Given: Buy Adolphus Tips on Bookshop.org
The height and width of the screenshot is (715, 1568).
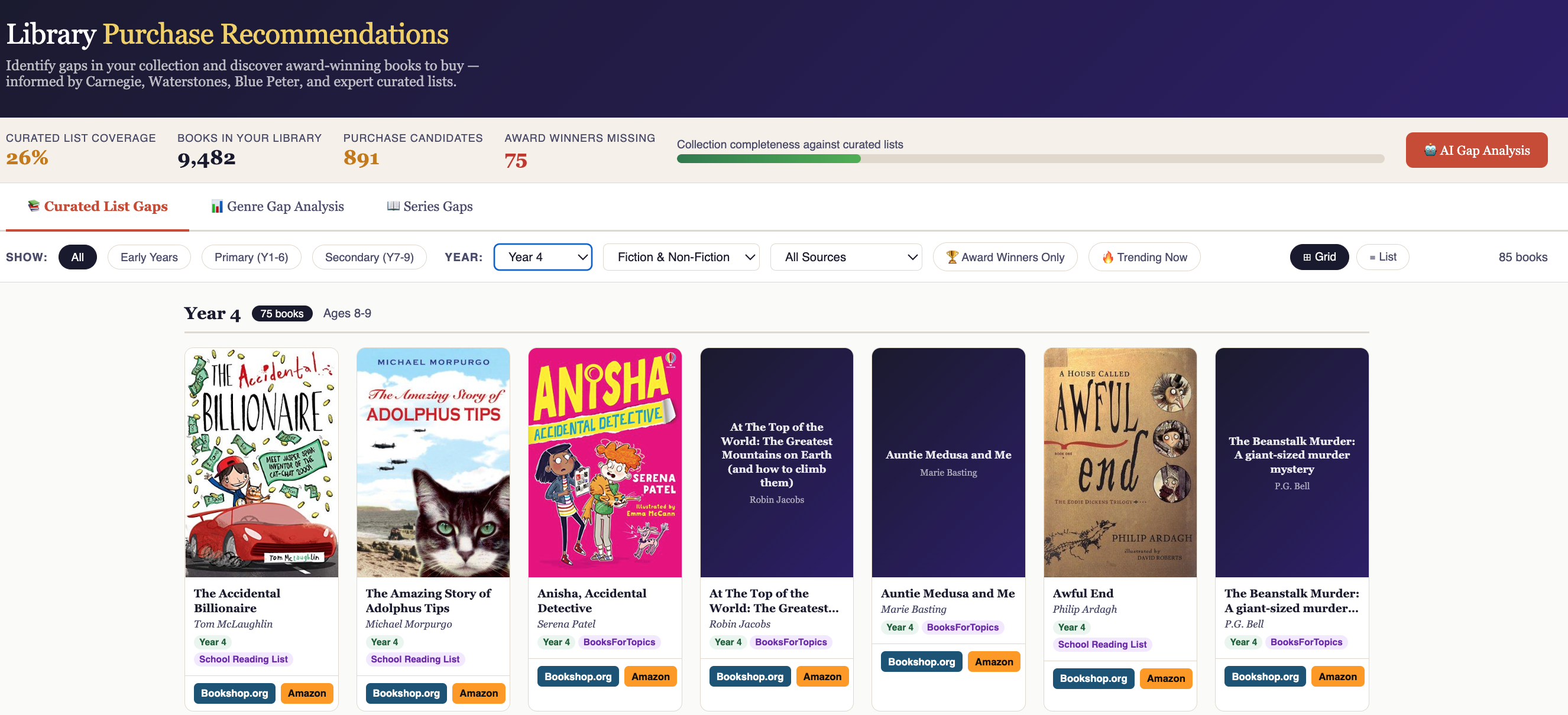Looking at the screenshot, I should (406, 693).
